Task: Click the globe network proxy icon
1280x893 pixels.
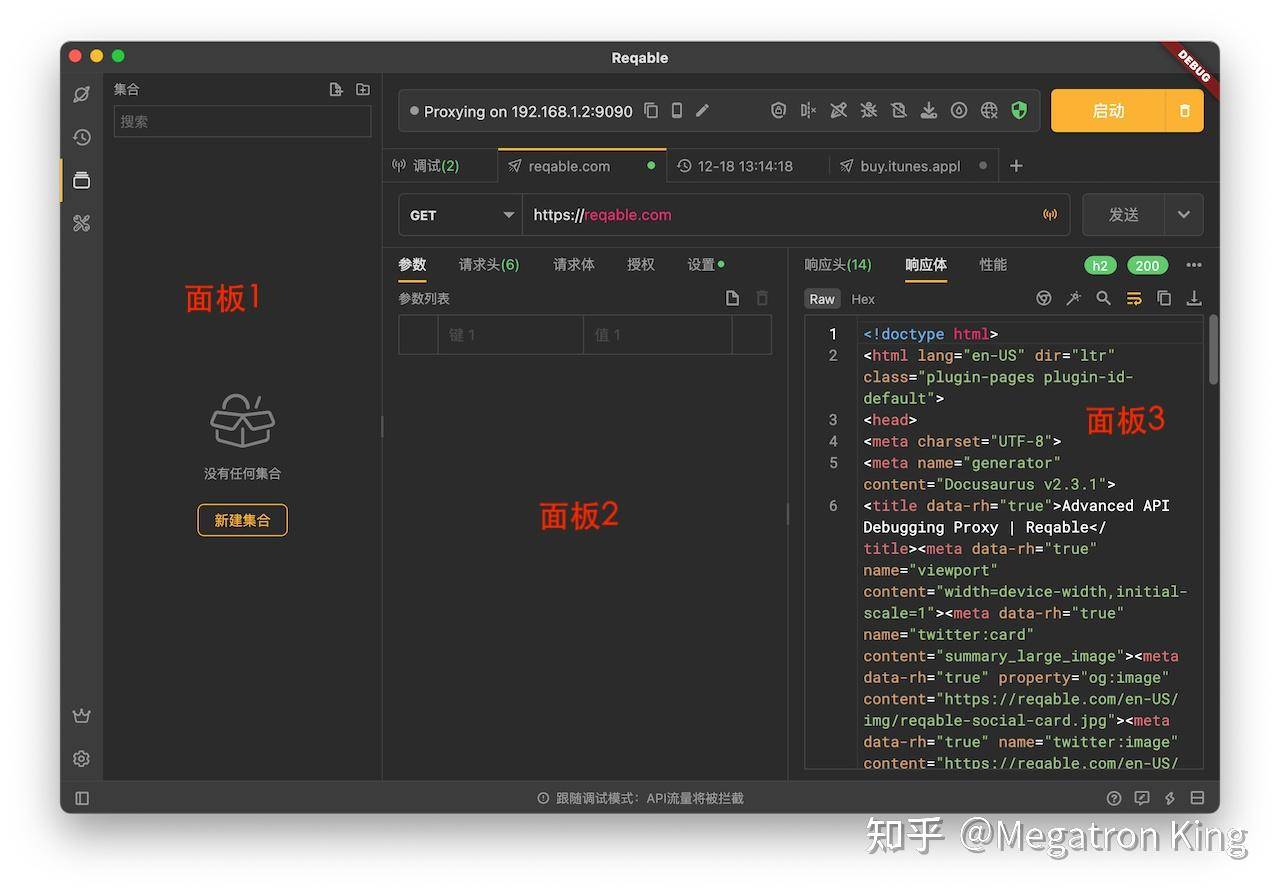Action: click(989, 111)
